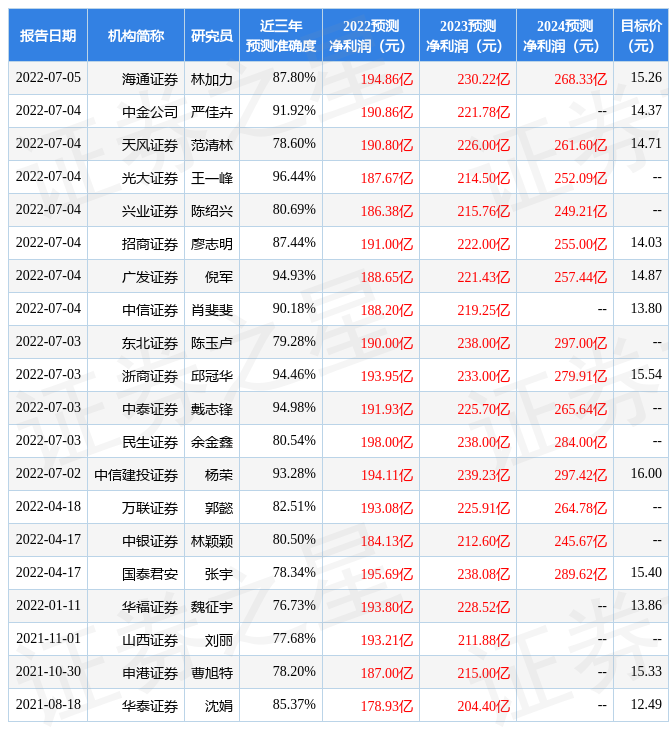Click the 2021-10-30 report date
The image size is (669, 730).
click(48, 671)
